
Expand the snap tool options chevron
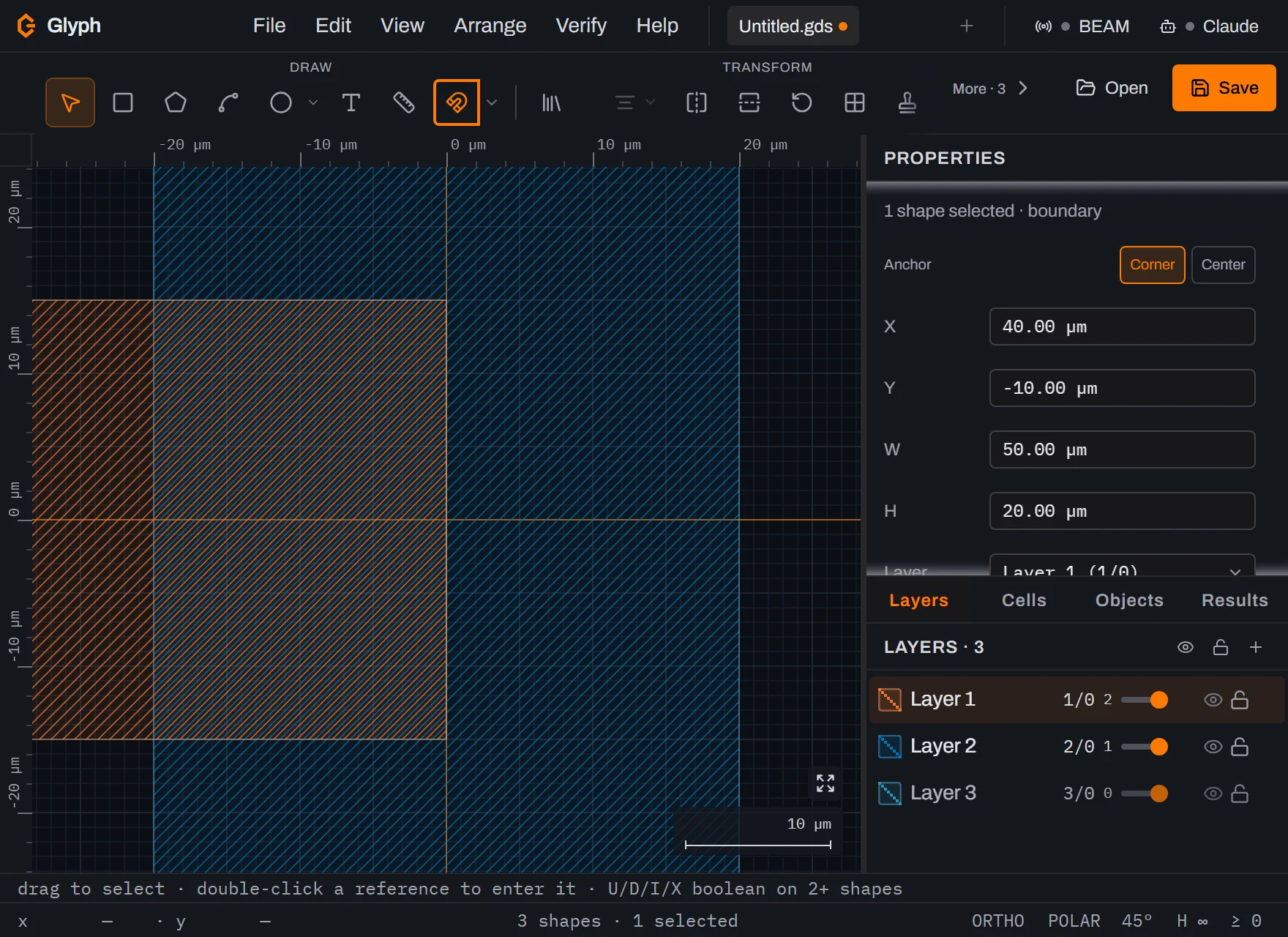pos(492,102)
